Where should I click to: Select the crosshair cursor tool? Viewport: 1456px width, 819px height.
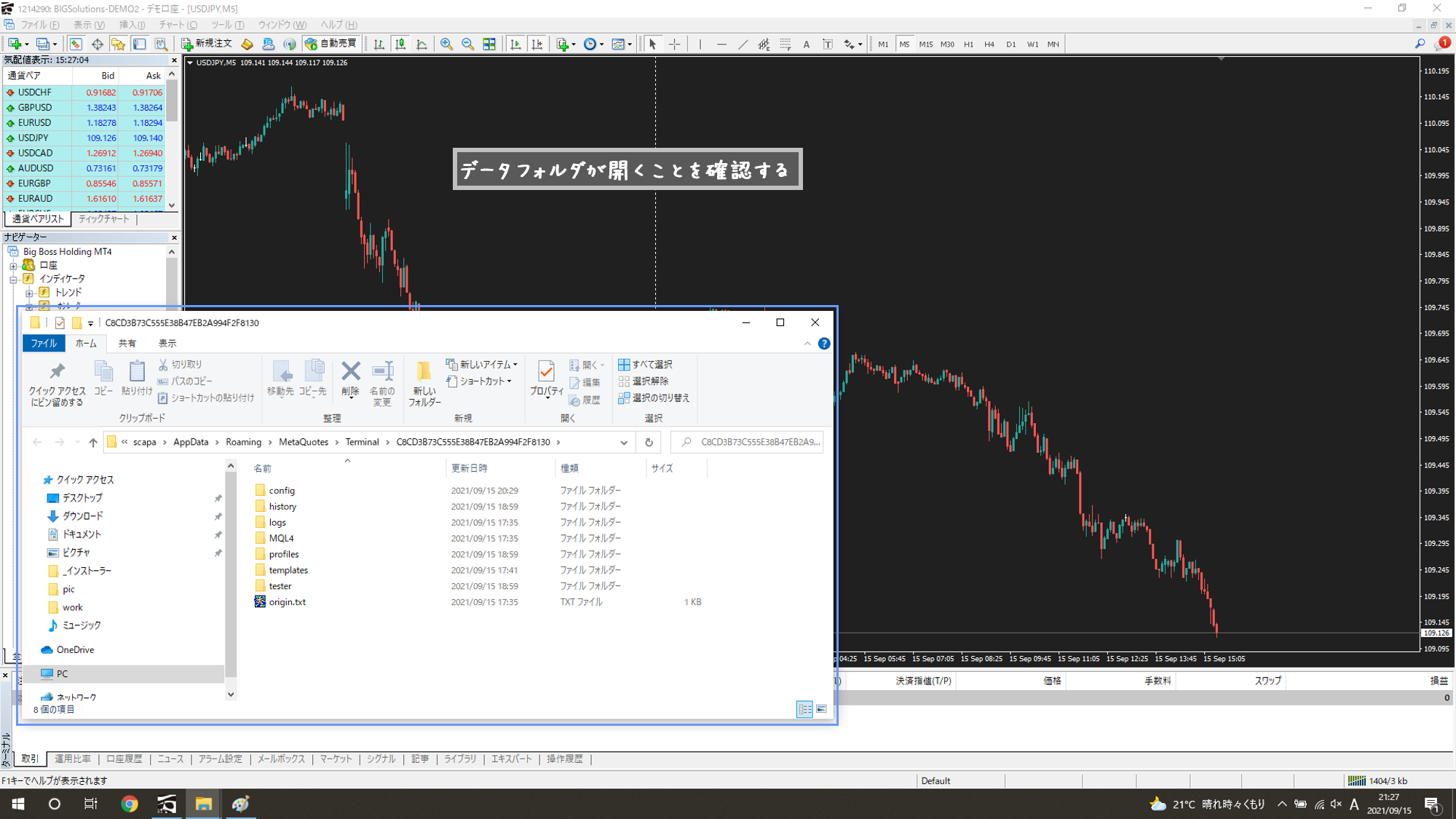674,44
